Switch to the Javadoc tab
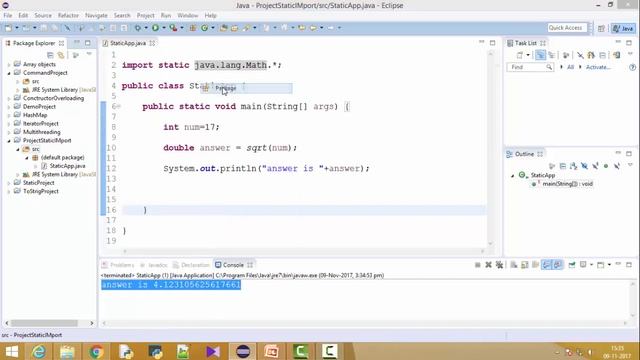 pyautogui.click(x=153, y=265)
